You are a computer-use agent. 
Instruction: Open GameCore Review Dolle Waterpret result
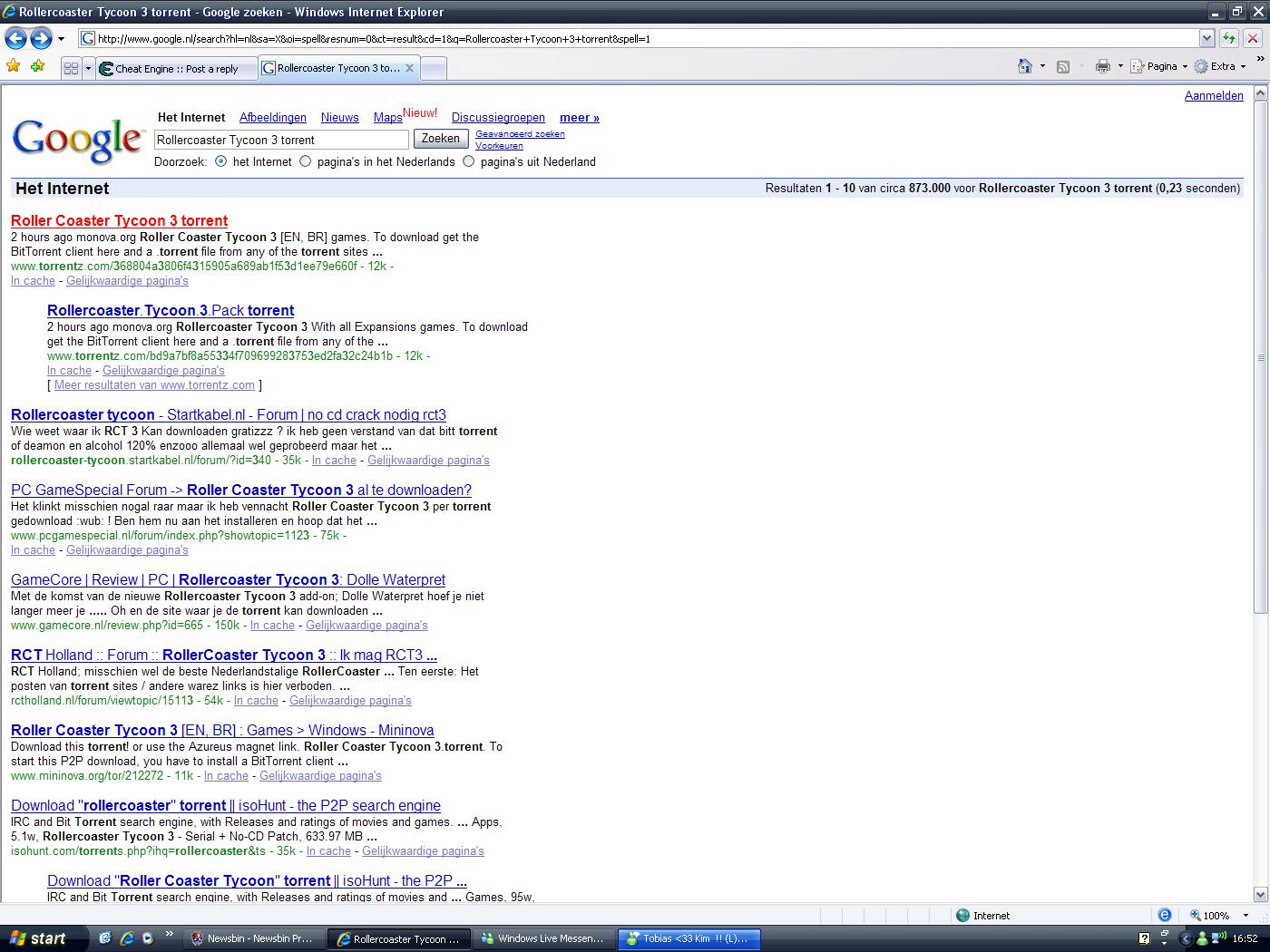coord(228,579)
